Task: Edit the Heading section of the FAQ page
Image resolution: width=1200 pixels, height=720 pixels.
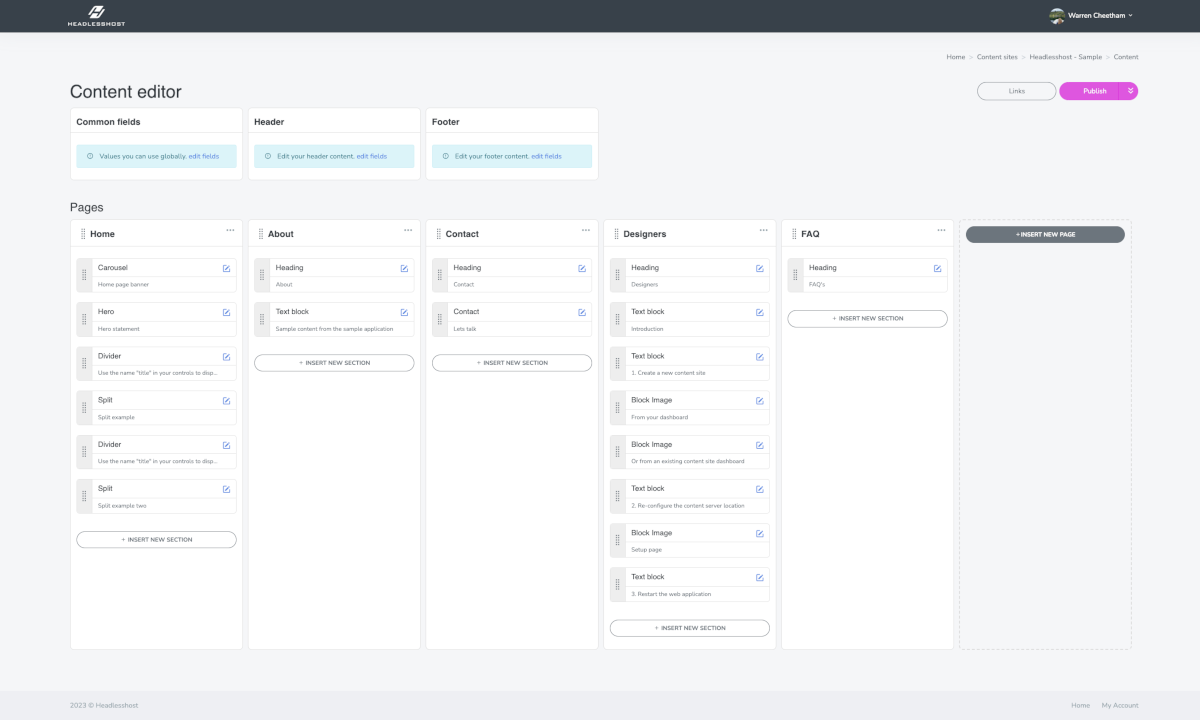Action: 937,267
